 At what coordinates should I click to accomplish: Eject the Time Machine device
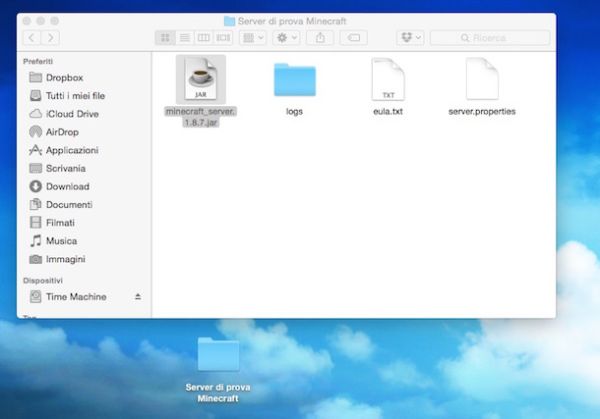point(138,297)
